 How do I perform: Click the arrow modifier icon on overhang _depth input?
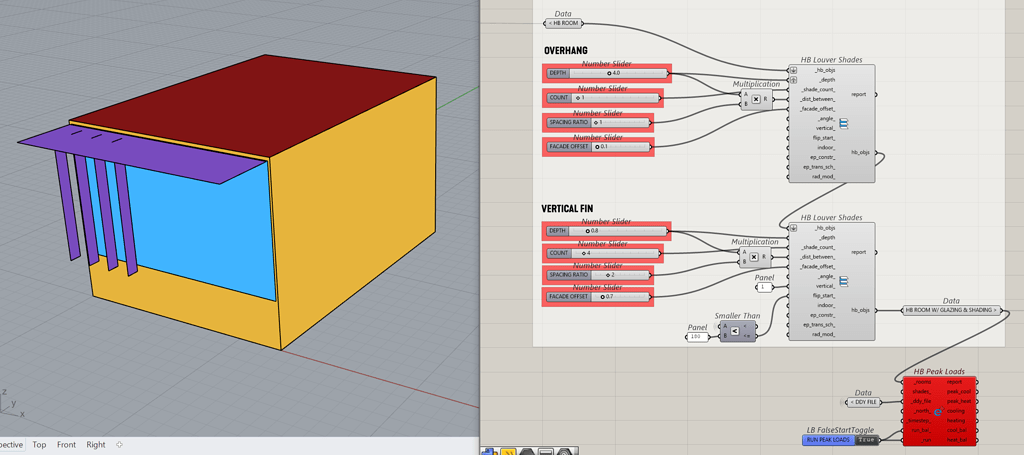pyautogui.click(x=793, y=80)
